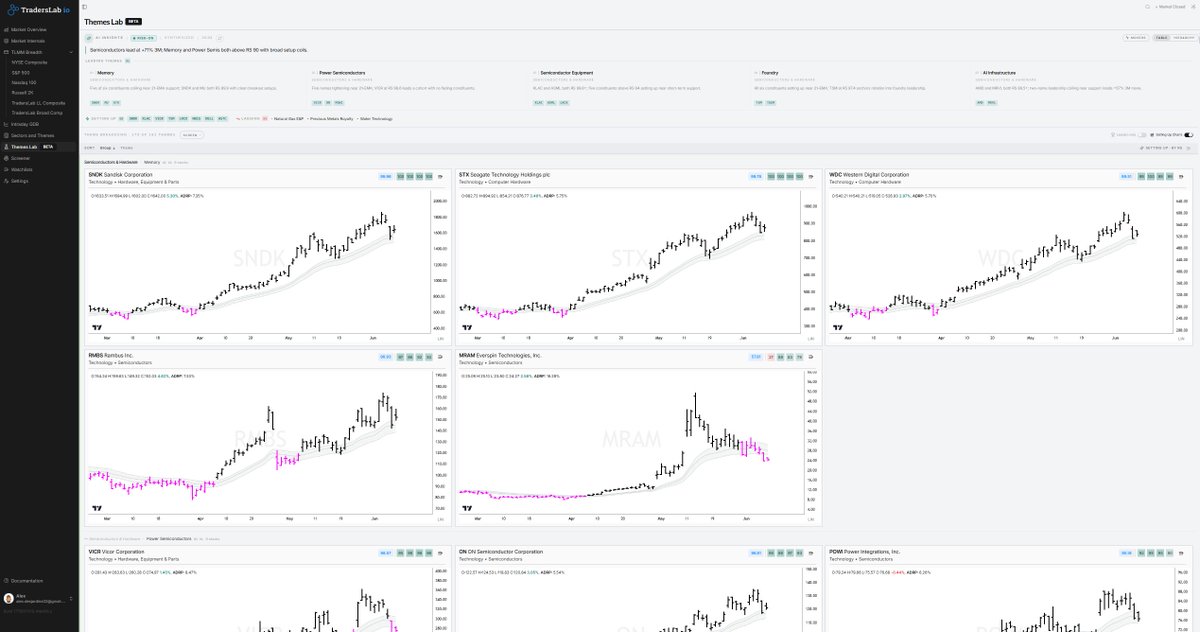Image resolution: width=1200 pixels, height=632 pixels.
Task: Select Russell 2K under TLMM Breadth
Action: pyautogui.click(x=24, y=92)
